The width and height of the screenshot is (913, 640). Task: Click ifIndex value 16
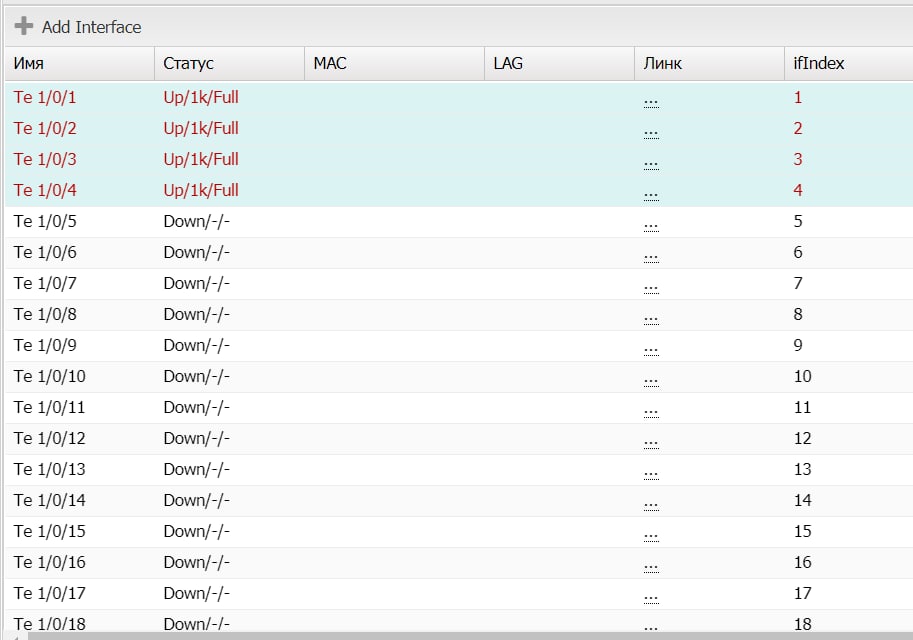[x=802, y=562]
